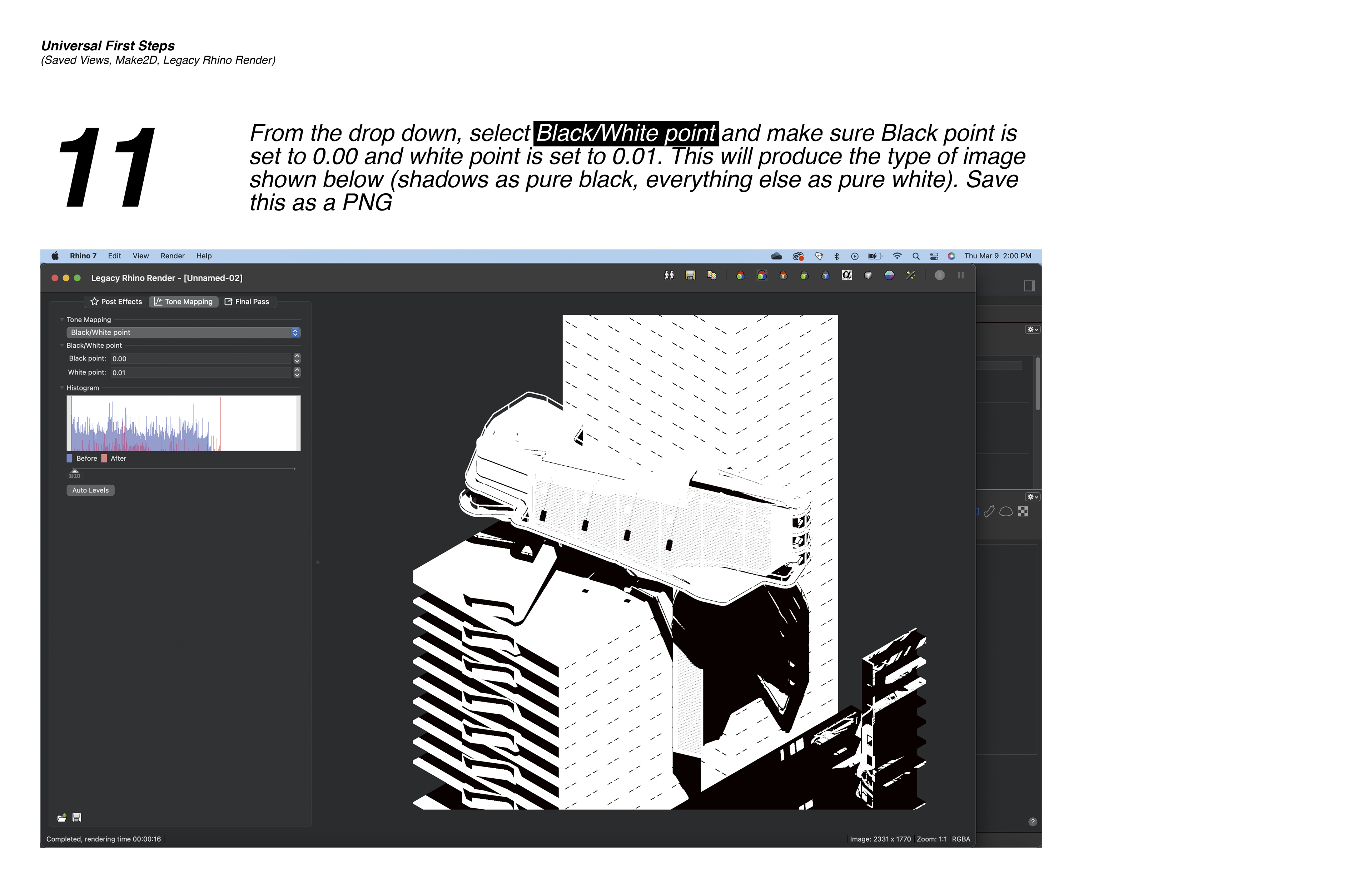Click the magic wand icon
The width and height of the screenshot is (1372, 888).
pyautogui.click(x=910, y=276)
